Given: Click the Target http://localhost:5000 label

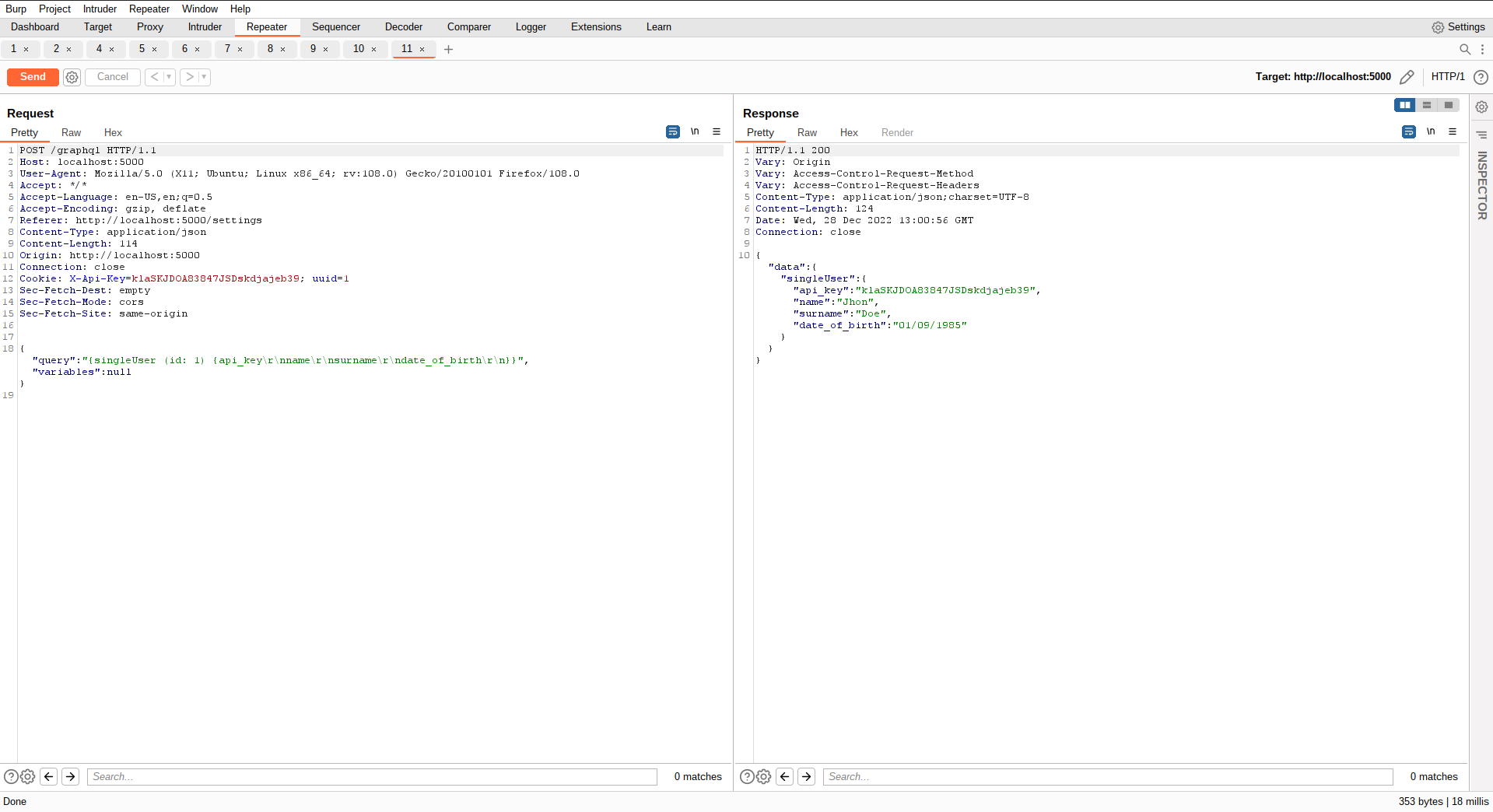Looking at the screenshot, I should 1323,77.
